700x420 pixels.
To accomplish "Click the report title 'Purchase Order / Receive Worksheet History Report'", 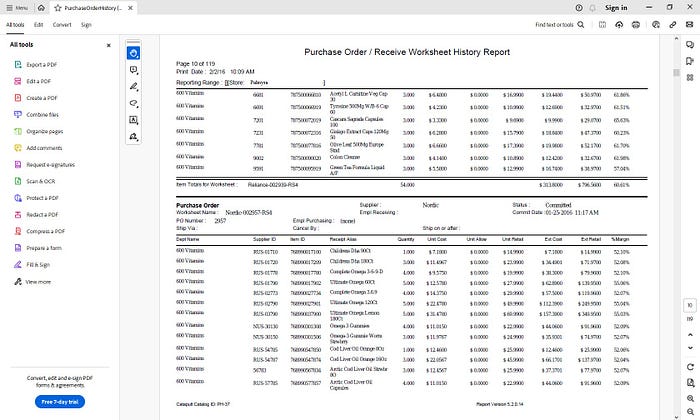I will click(407, 52).
